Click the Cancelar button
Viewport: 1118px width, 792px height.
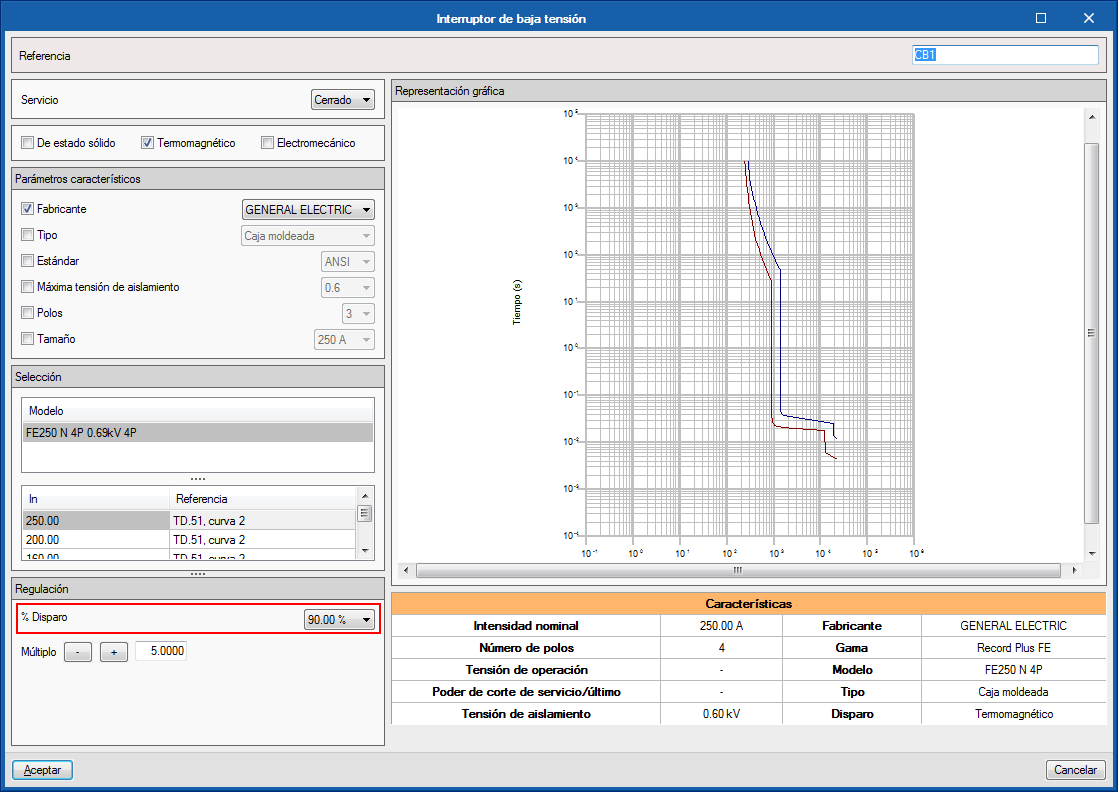click(1075, 770)
